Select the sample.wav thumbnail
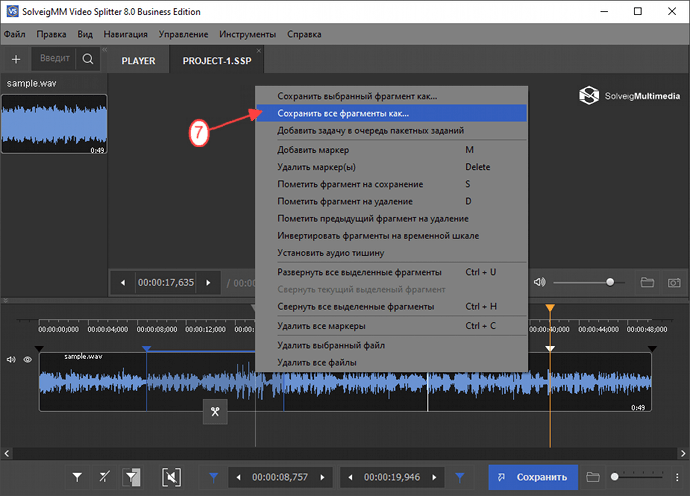This screenshot has width=690, height=496. point(54,124)
